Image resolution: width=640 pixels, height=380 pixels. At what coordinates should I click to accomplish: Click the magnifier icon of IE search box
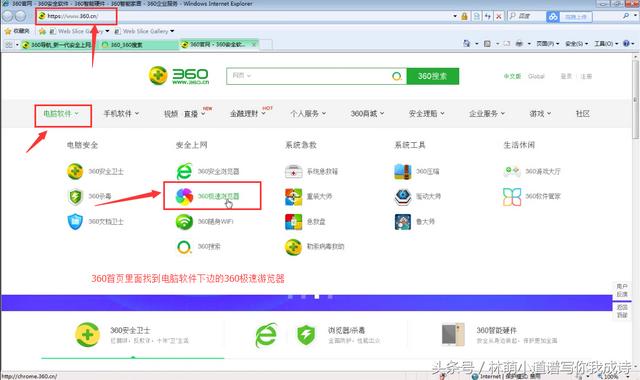click(626, 16)
